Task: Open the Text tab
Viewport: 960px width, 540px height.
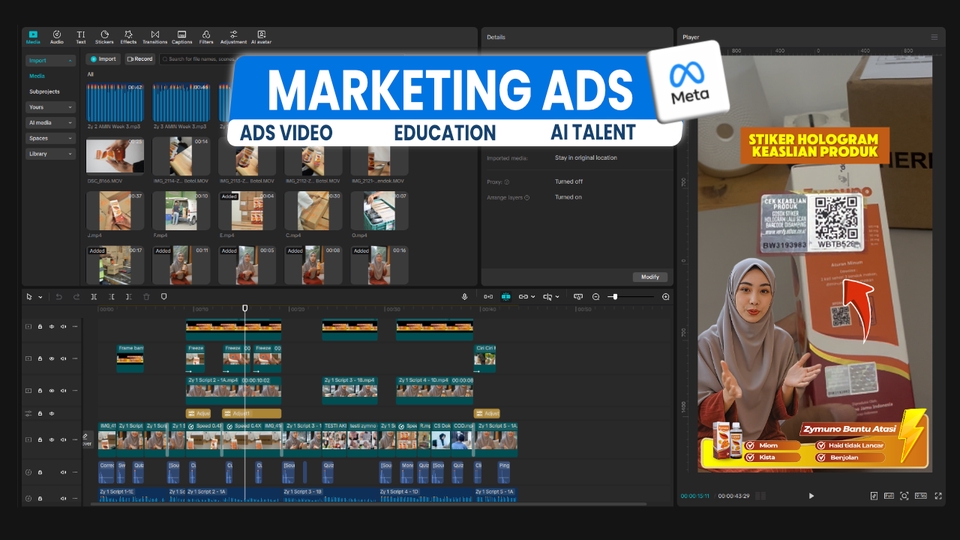Action: point(81,37)
